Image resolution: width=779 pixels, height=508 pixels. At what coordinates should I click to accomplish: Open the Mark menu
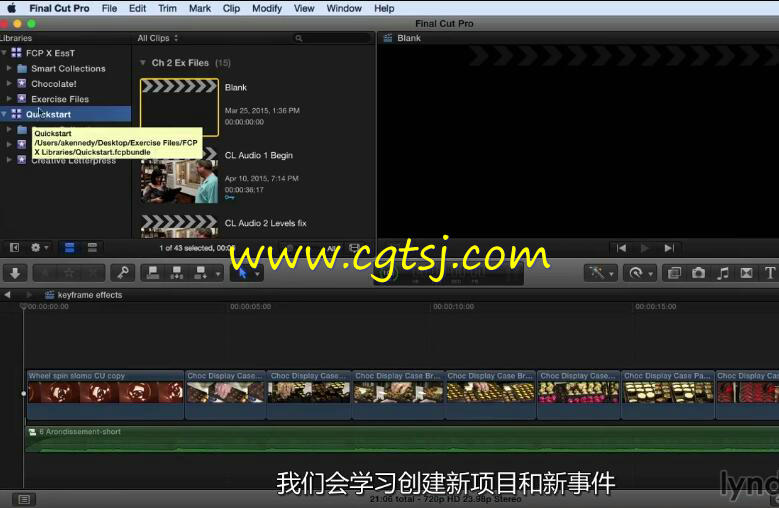(200, 8)
